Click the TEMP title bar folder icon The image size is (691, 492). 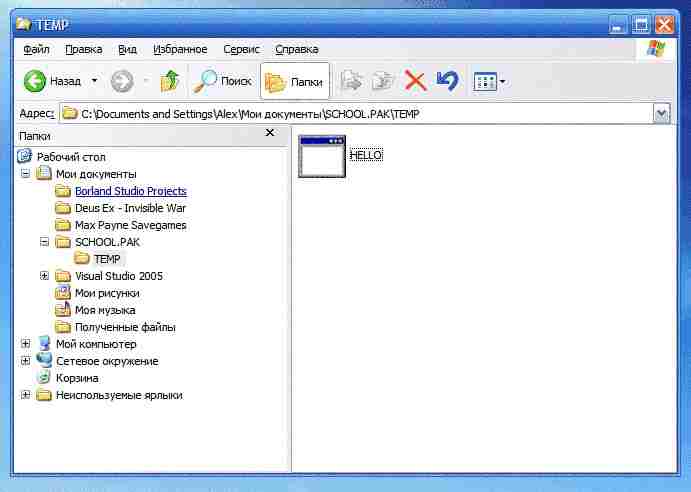23,24
